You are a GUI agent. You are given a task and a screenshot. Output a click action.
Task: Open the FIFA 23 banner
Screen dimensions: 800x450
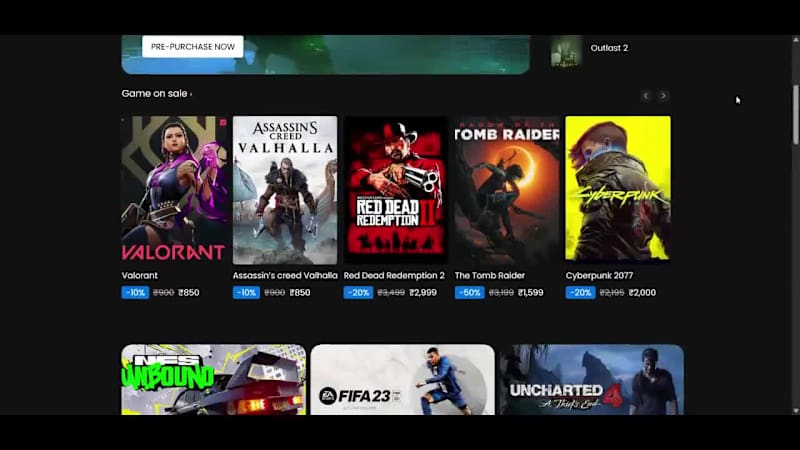point(403,380)
